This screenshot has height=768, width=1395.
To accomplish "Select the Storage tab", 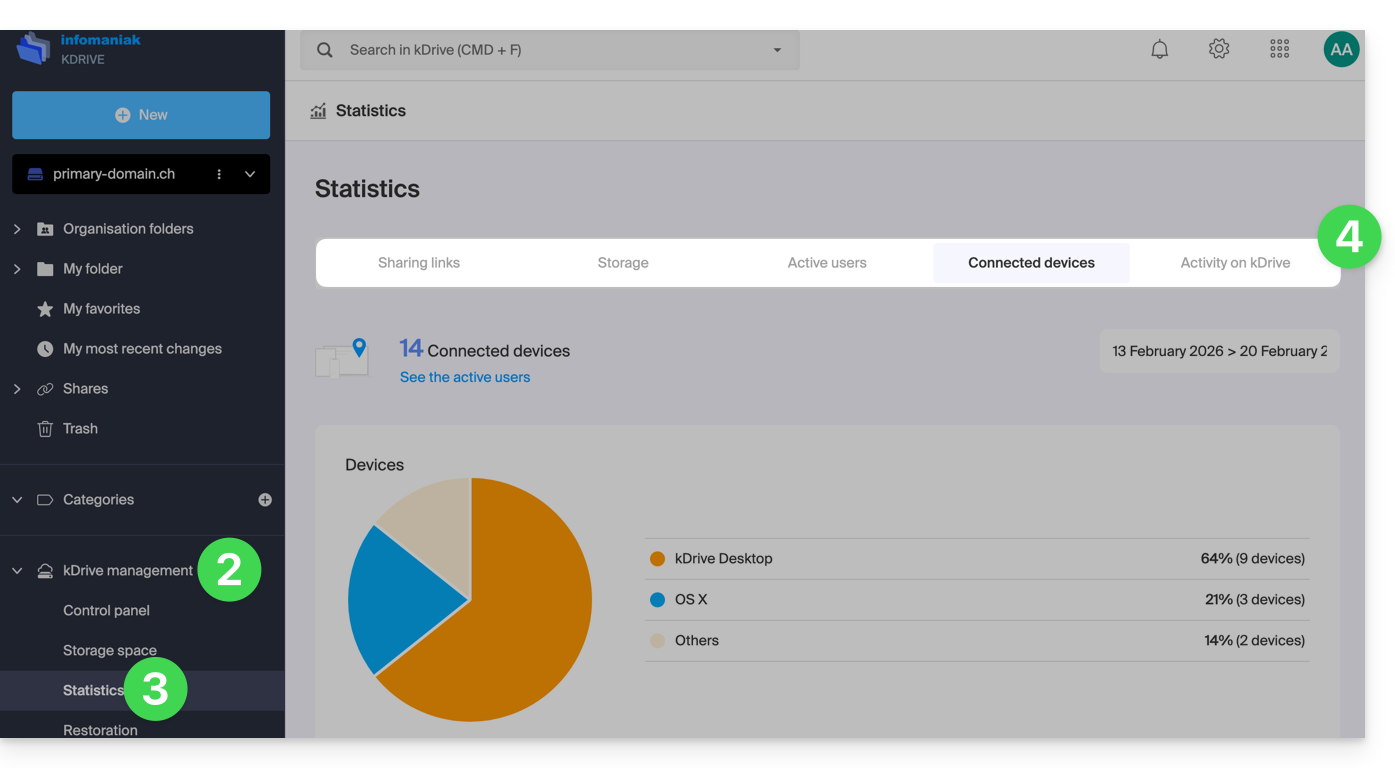I will click(x=623, y=263).
